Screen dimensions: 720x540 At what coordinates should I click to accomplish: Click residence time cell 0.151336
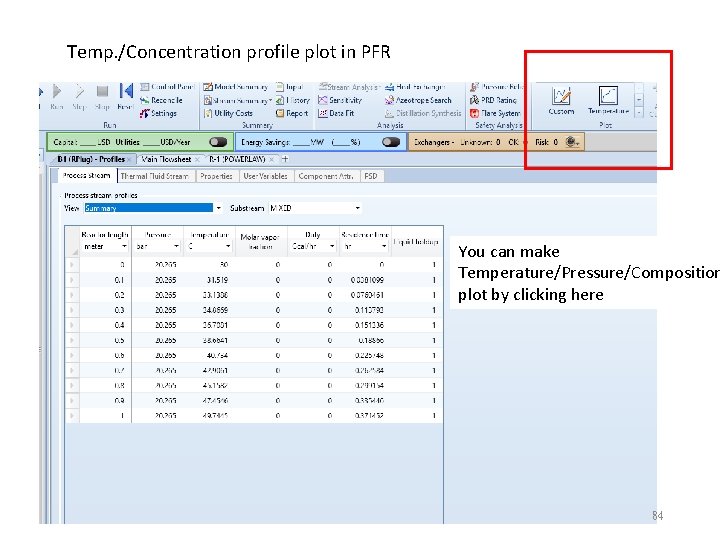(x=366, y=325)
